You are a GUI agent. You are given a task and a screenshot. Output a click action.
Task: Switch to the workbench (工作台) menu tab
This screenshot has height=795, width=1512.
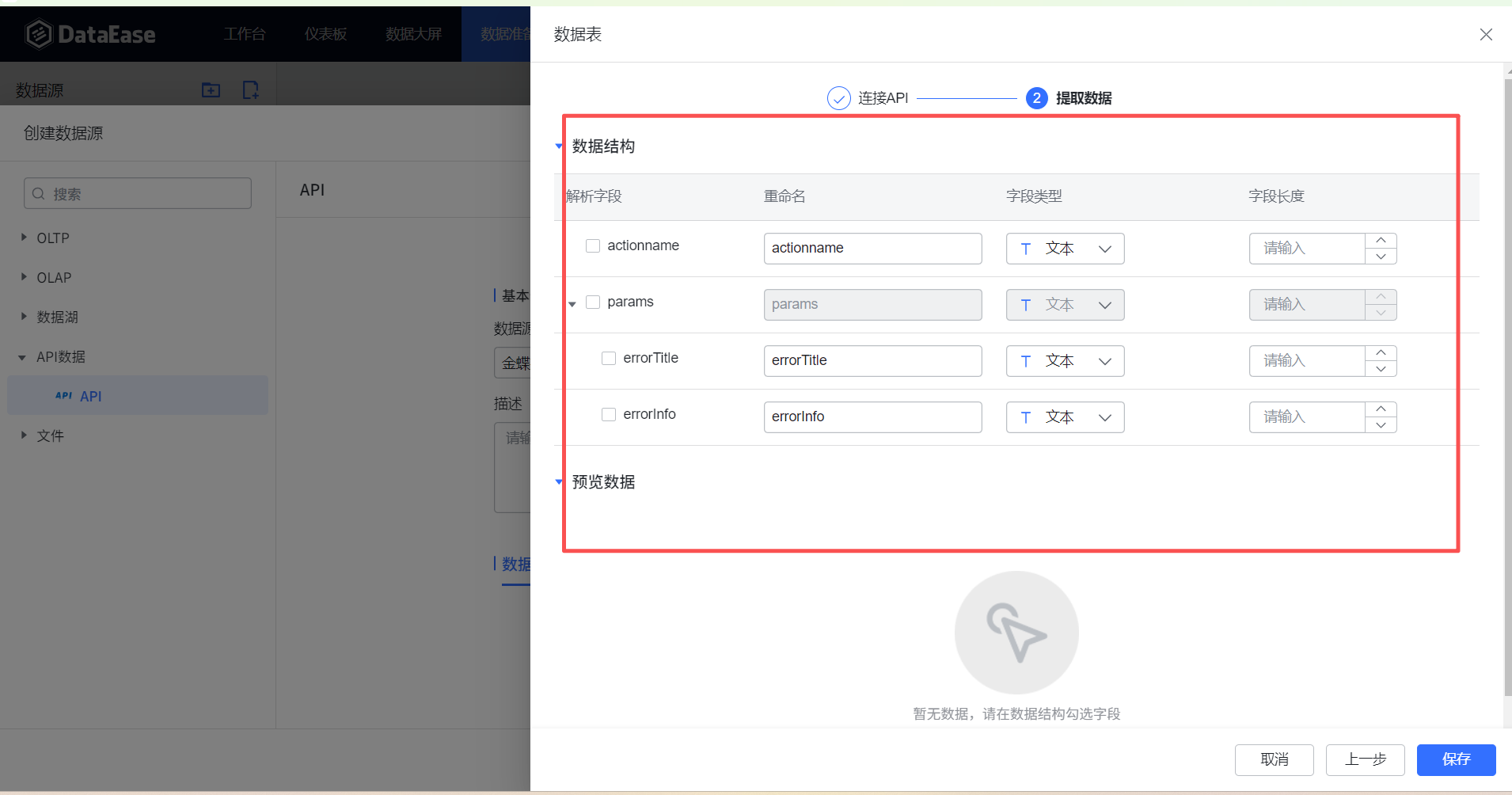(245, 34)
